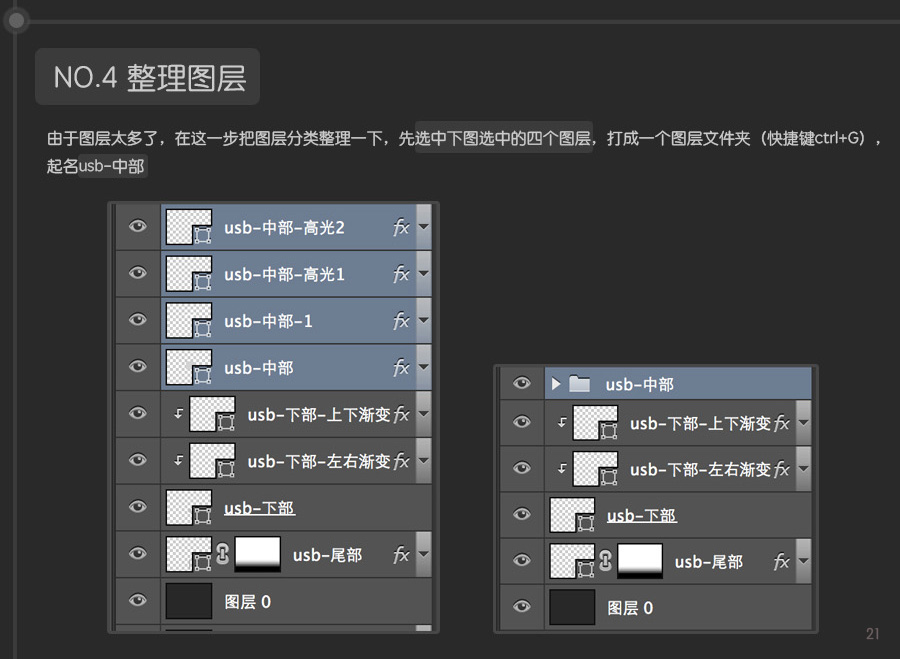Expand the usb-中部 group disclosure triangle
The width and height of the screenshot is (900, 659).
(x=555, y=383)
